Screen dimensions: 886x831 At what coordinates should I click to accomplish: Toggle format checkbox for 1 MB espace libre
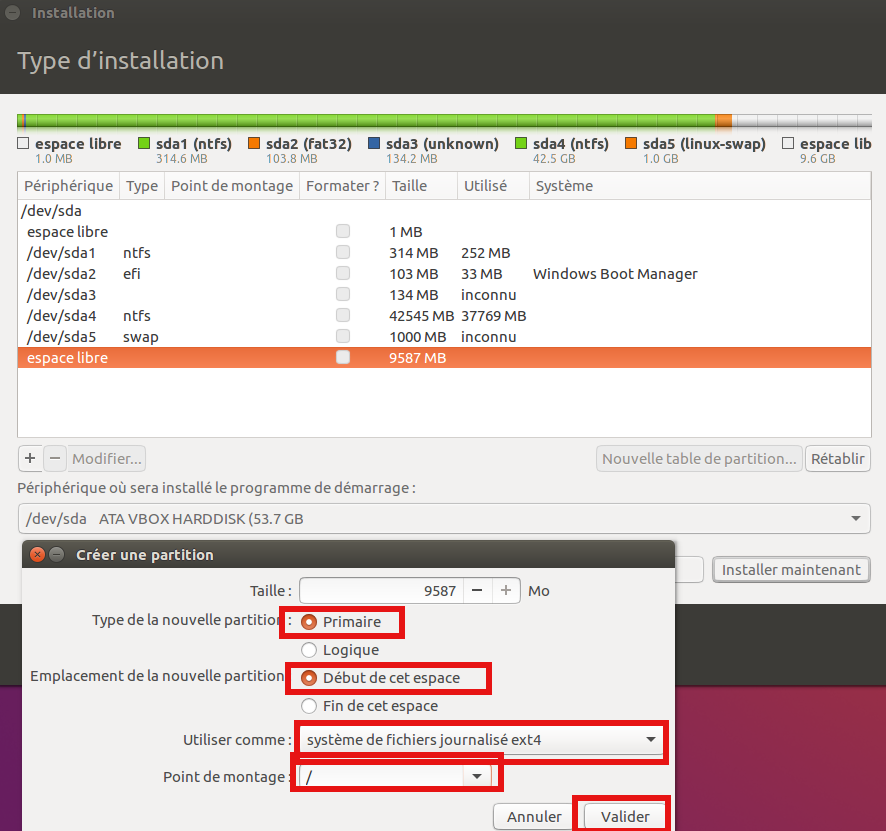click(x=342, y=231)
